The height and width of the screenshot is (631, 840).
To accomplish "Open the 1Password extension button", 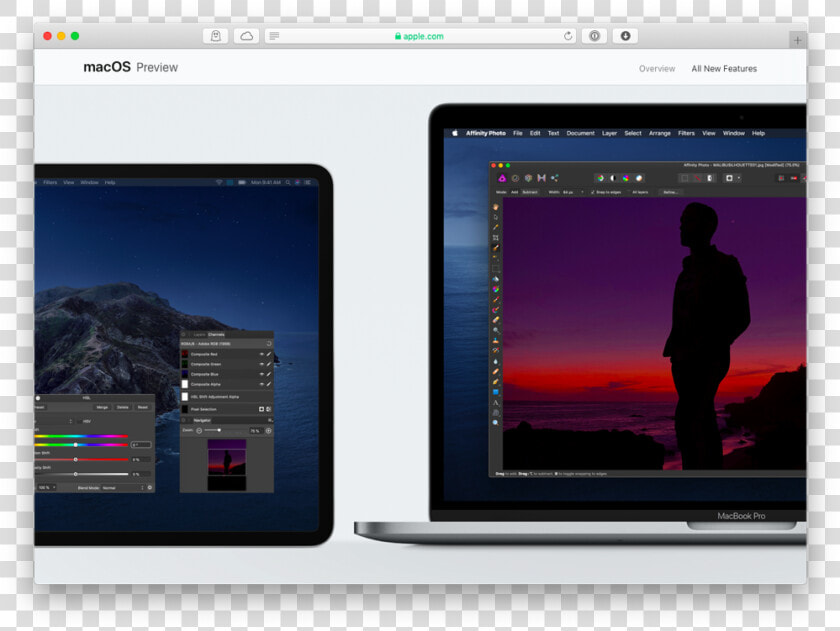I will [594, 36].
